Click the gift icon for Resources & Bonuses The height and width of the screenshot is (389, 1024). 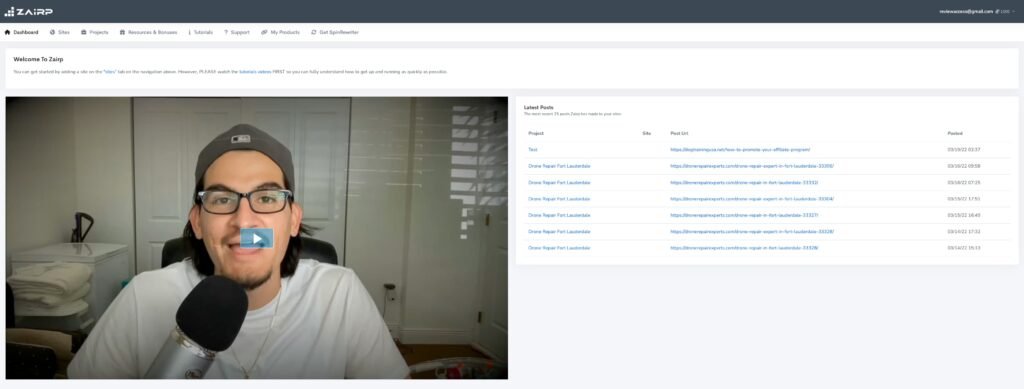coord(122,32)
